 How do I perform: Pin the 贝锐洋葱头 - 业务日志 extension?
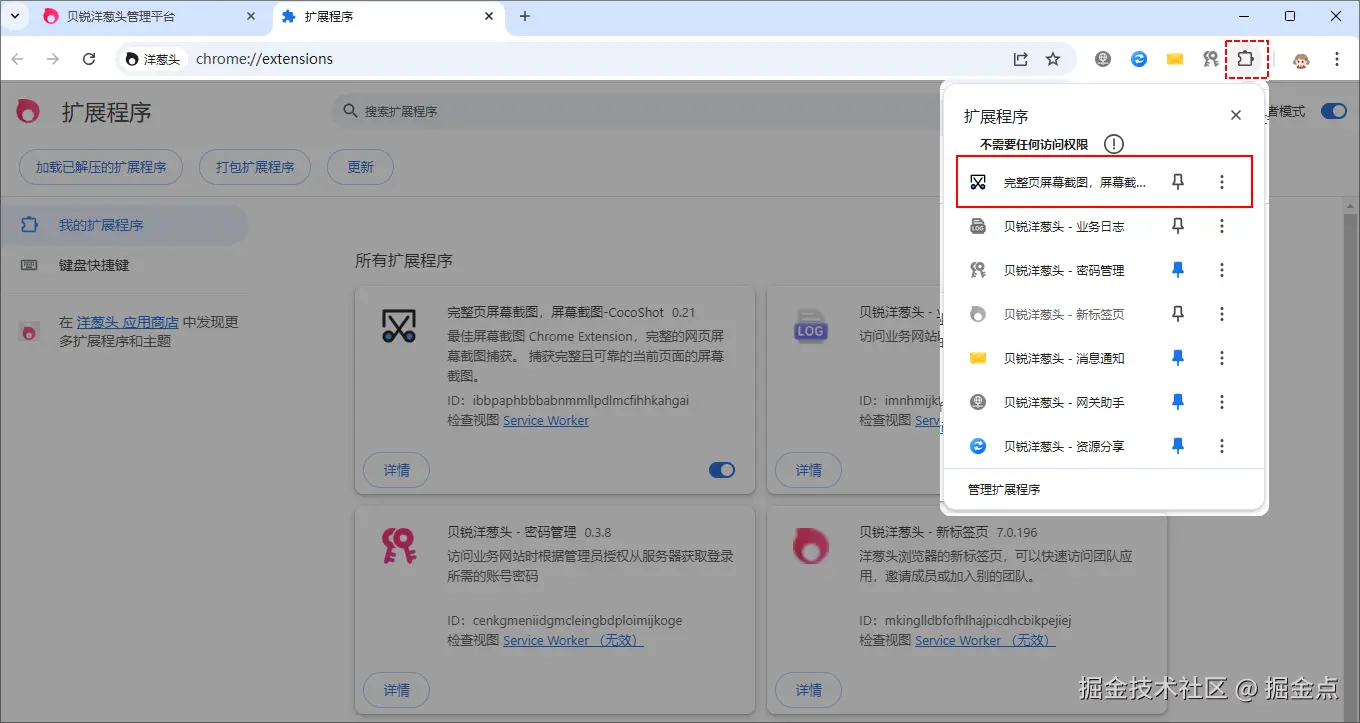click(1177, 225)
